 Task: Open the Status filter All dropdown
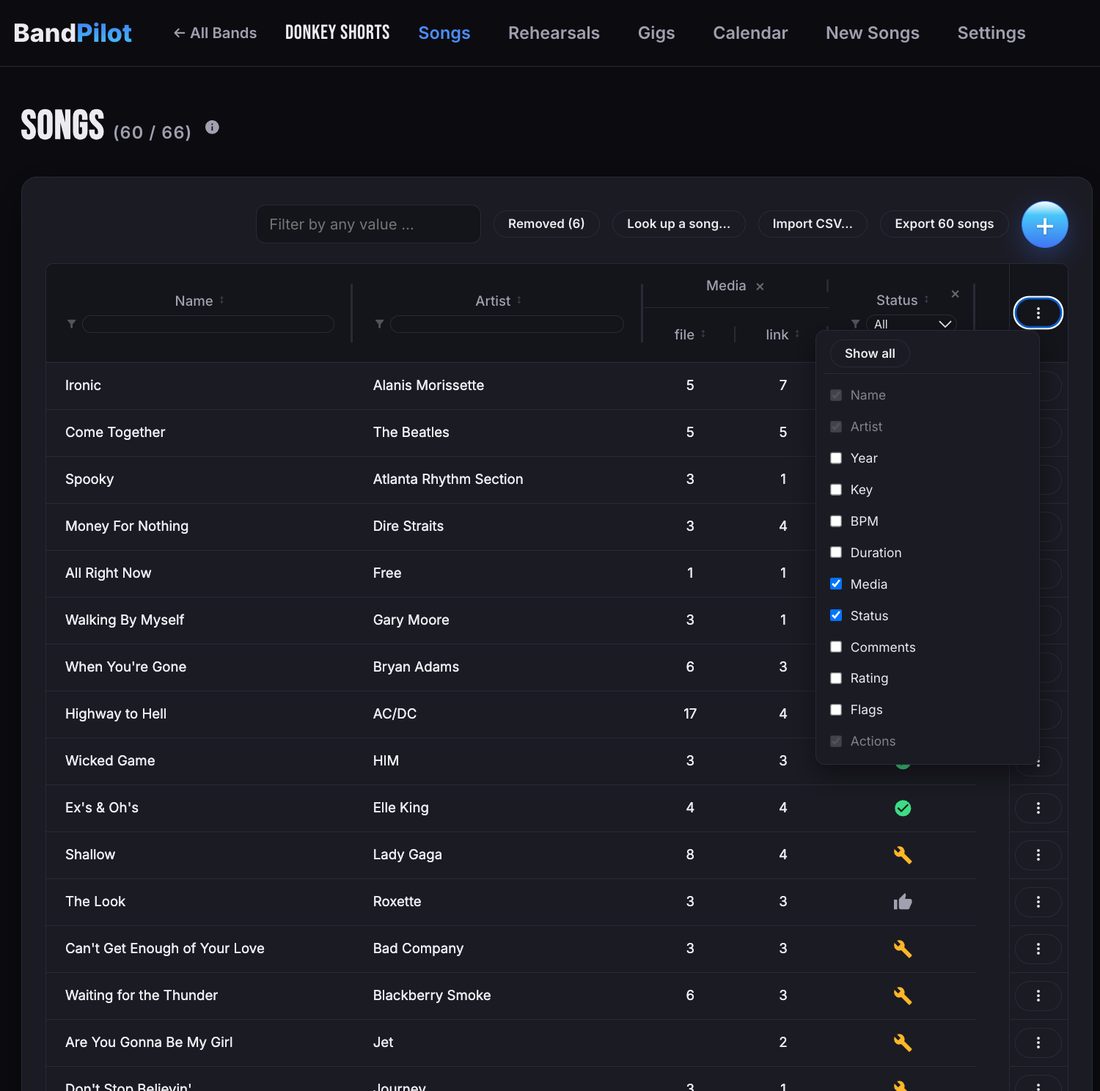[x=911, y=323]
